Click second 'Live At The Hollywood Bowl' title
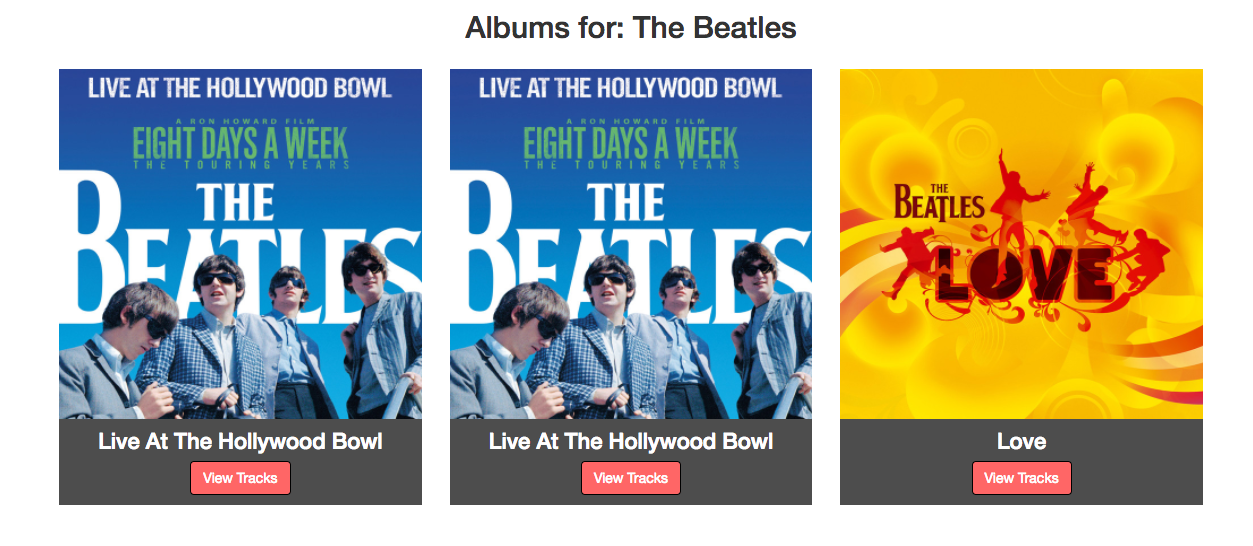 coord(631,441)
